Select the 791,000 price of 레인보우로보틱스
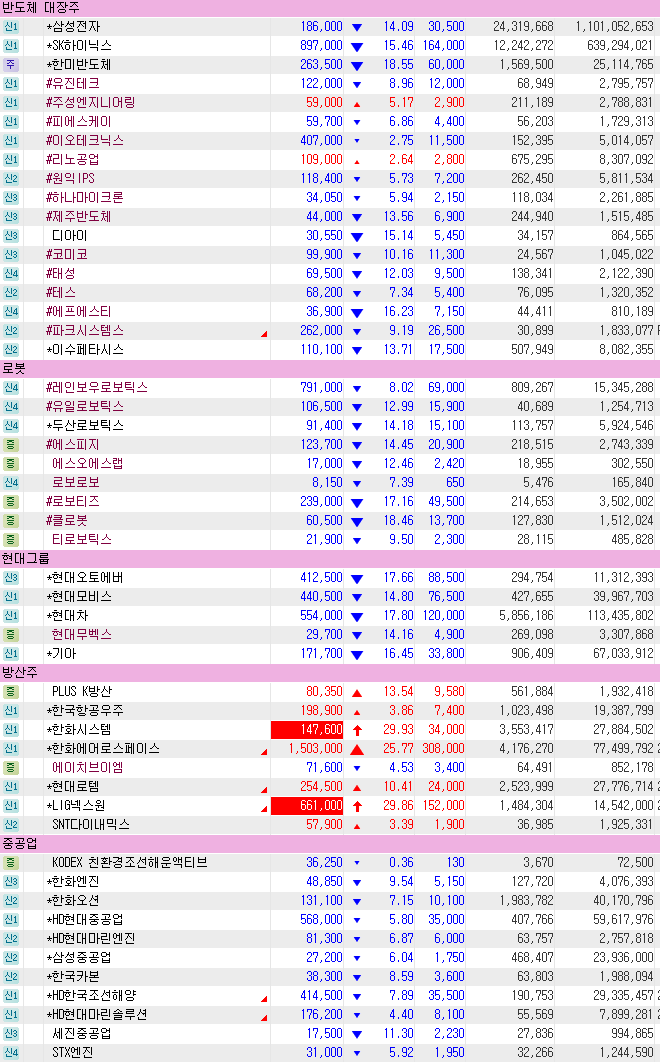This screenshot has width=660, height=1062. tap(321, 387)
